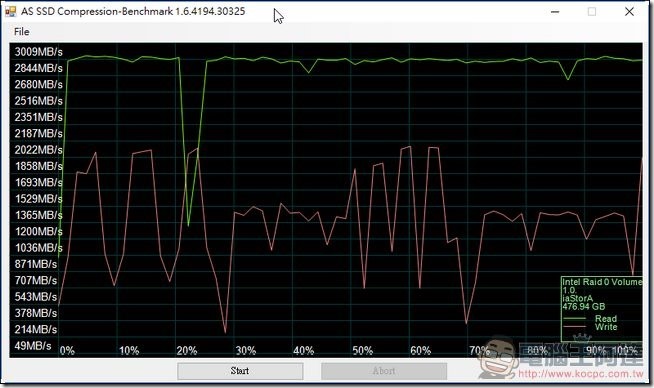Maximize the benchmark window
This screenshot has width=654, height=388.
[591, 12]
